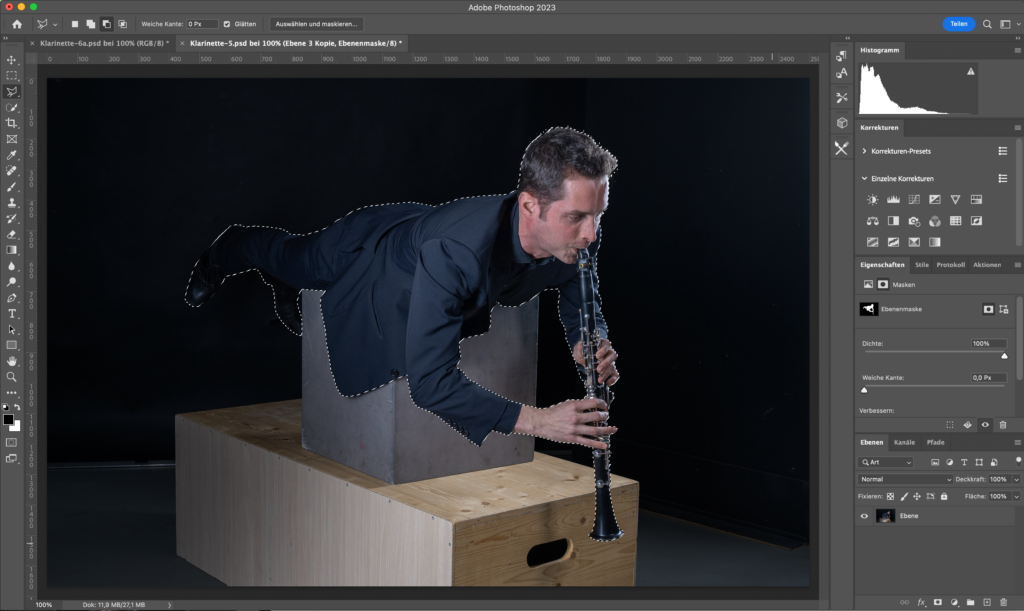Select the Dodge tool
The height and width of the screenshot is (611, 1024).
click(x=12, y=282)
